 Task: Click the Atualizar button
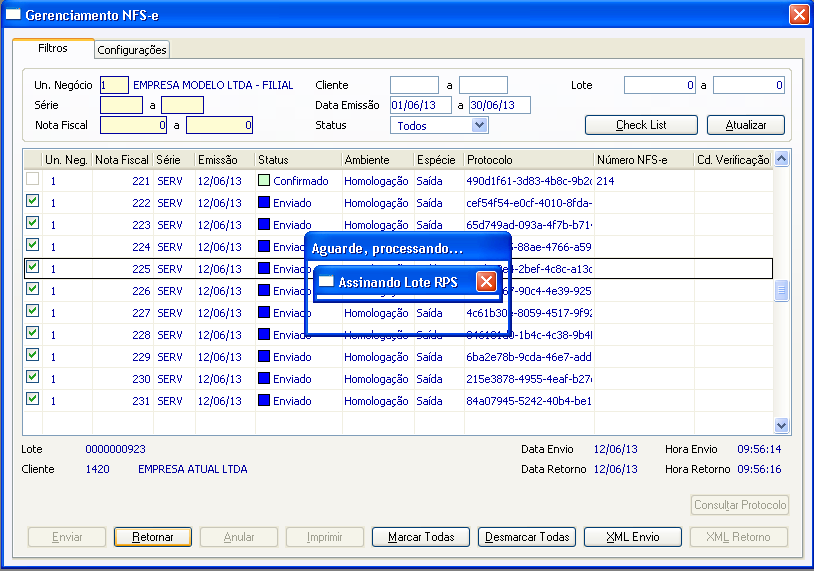(x=745, y=125)
